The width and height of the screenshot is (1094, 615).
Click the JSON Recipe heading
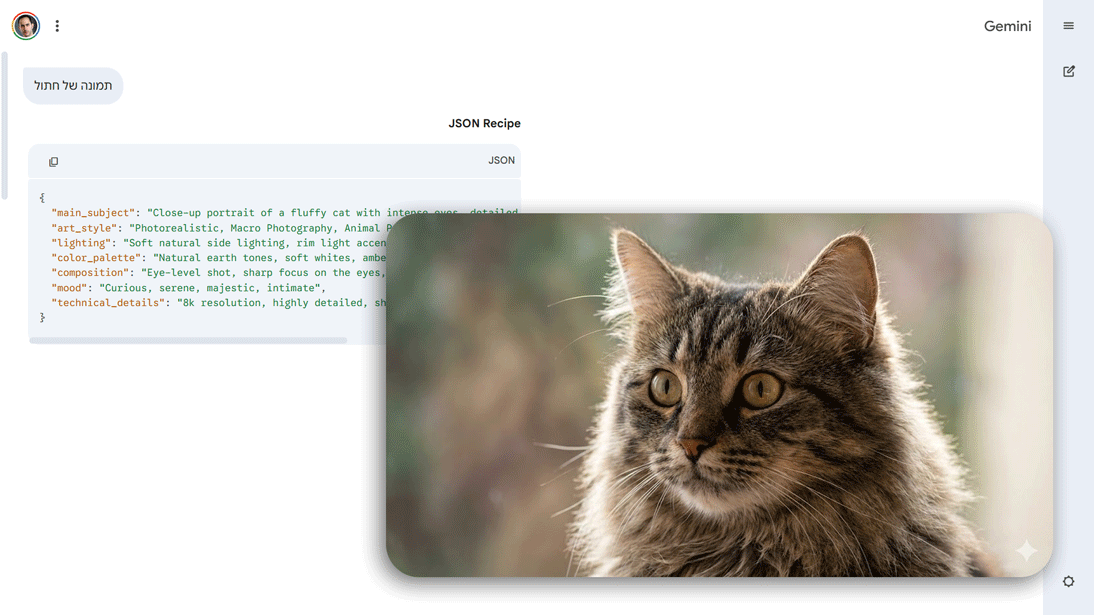(484, 123)
